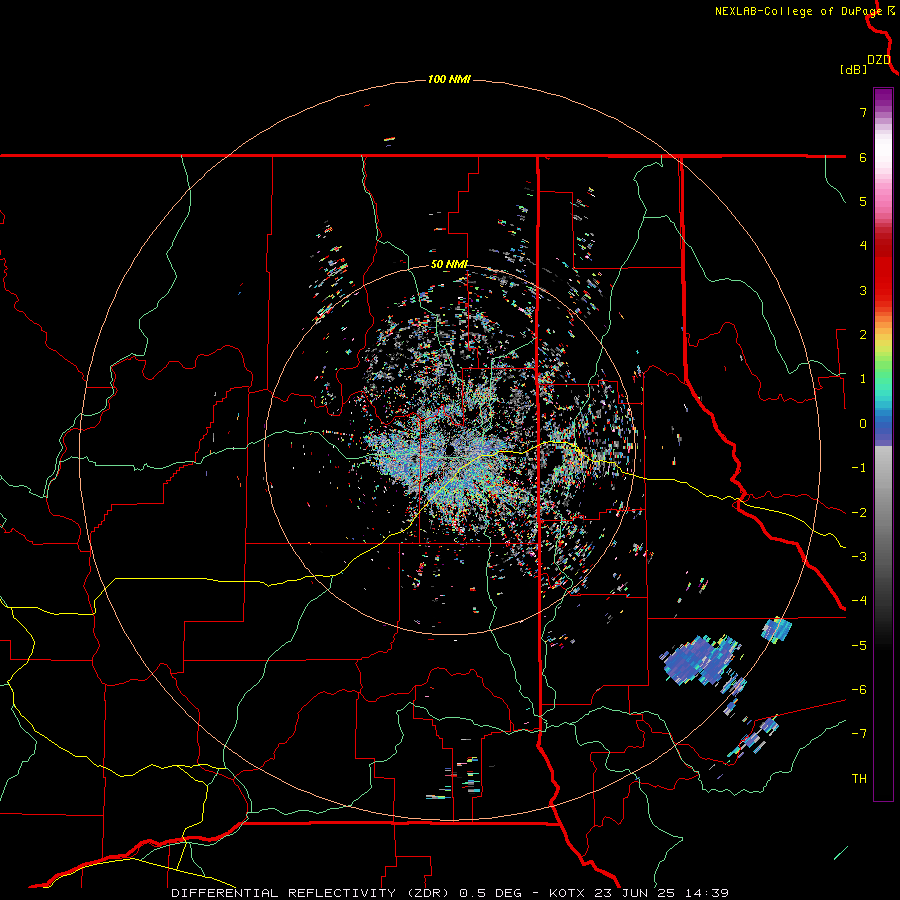Image resolution: width=900 pixels, height=900 pixels.
Task: Click the -7 value on the dB scale
Action: (x=859, y=734)
